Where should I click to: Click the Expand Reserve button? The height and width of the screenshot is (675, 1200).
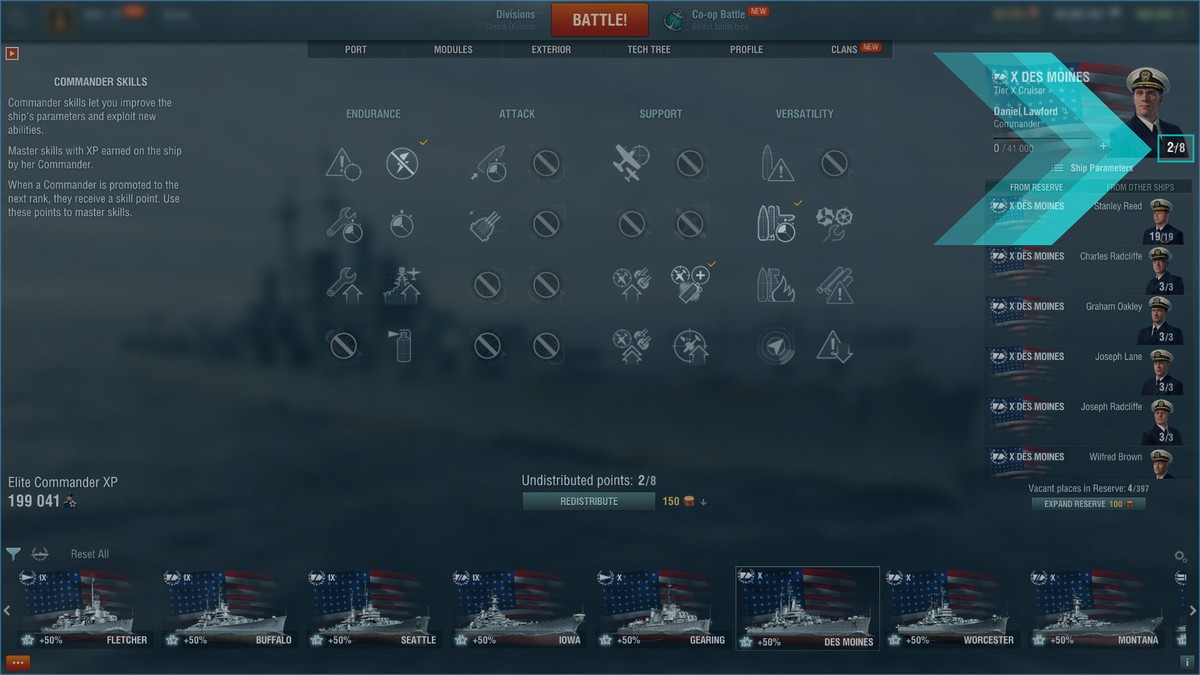coord(1088,504)
